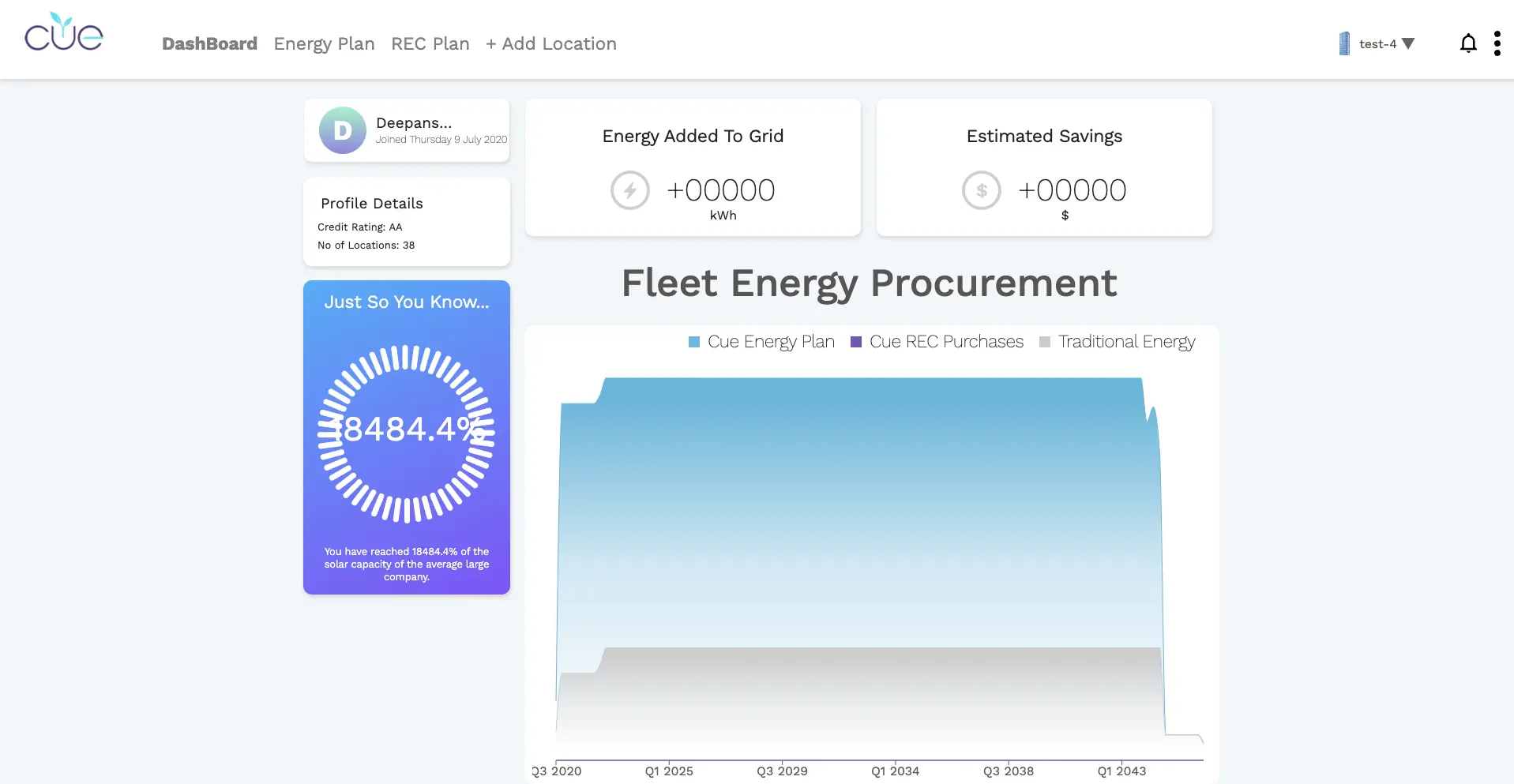This screenshot has height=784, width=1514.
Task: Click + Add Location
Action: (550, 43)
